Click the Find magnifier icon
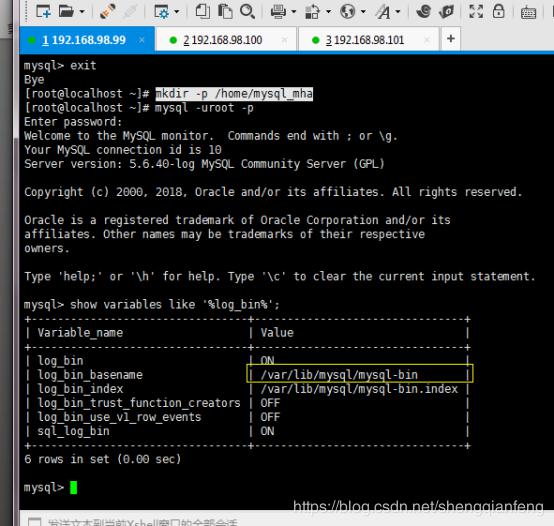This screenshot has height=526, width=554. pos(247,11)
